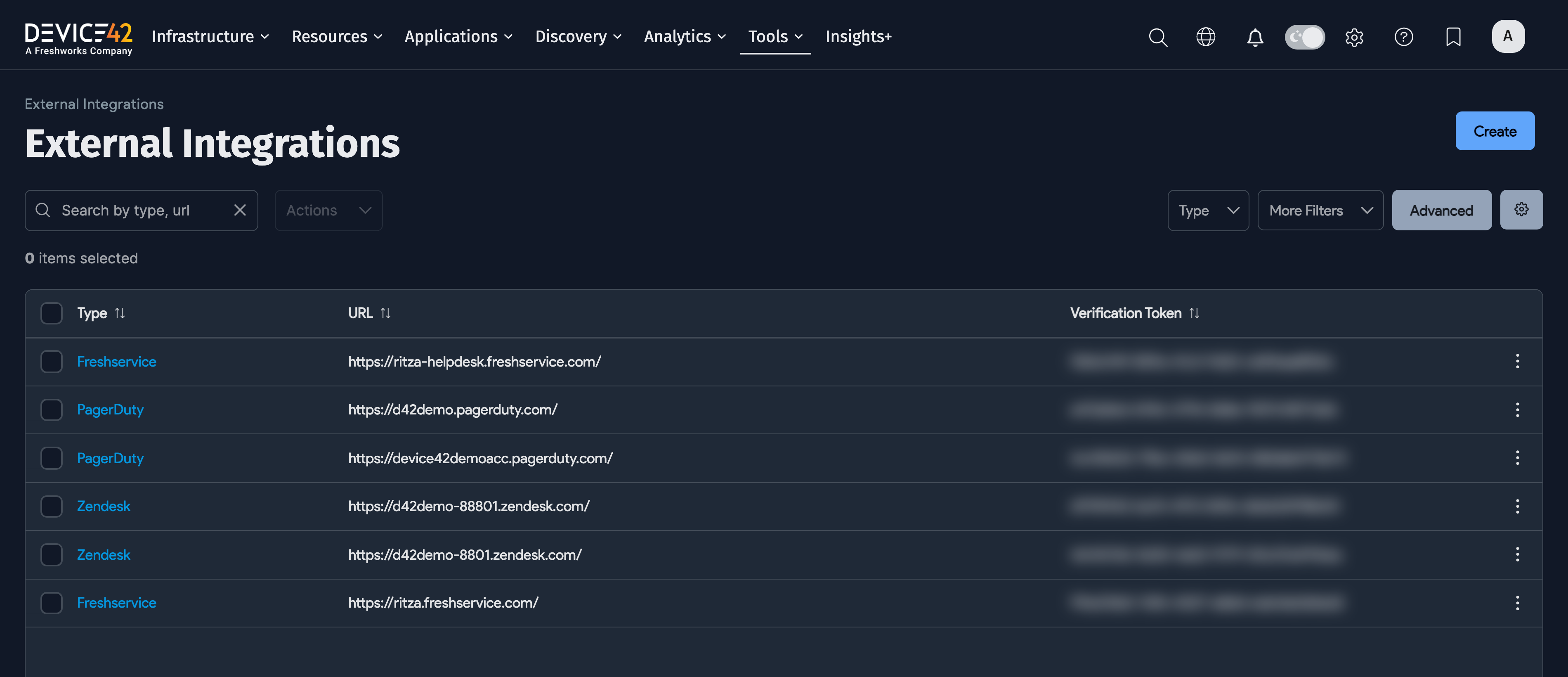This screenshot has width=1568, height=677.
Task: Open row menu for d42demo-88801 Zendesk
Action: click(x=1517, y=506)
